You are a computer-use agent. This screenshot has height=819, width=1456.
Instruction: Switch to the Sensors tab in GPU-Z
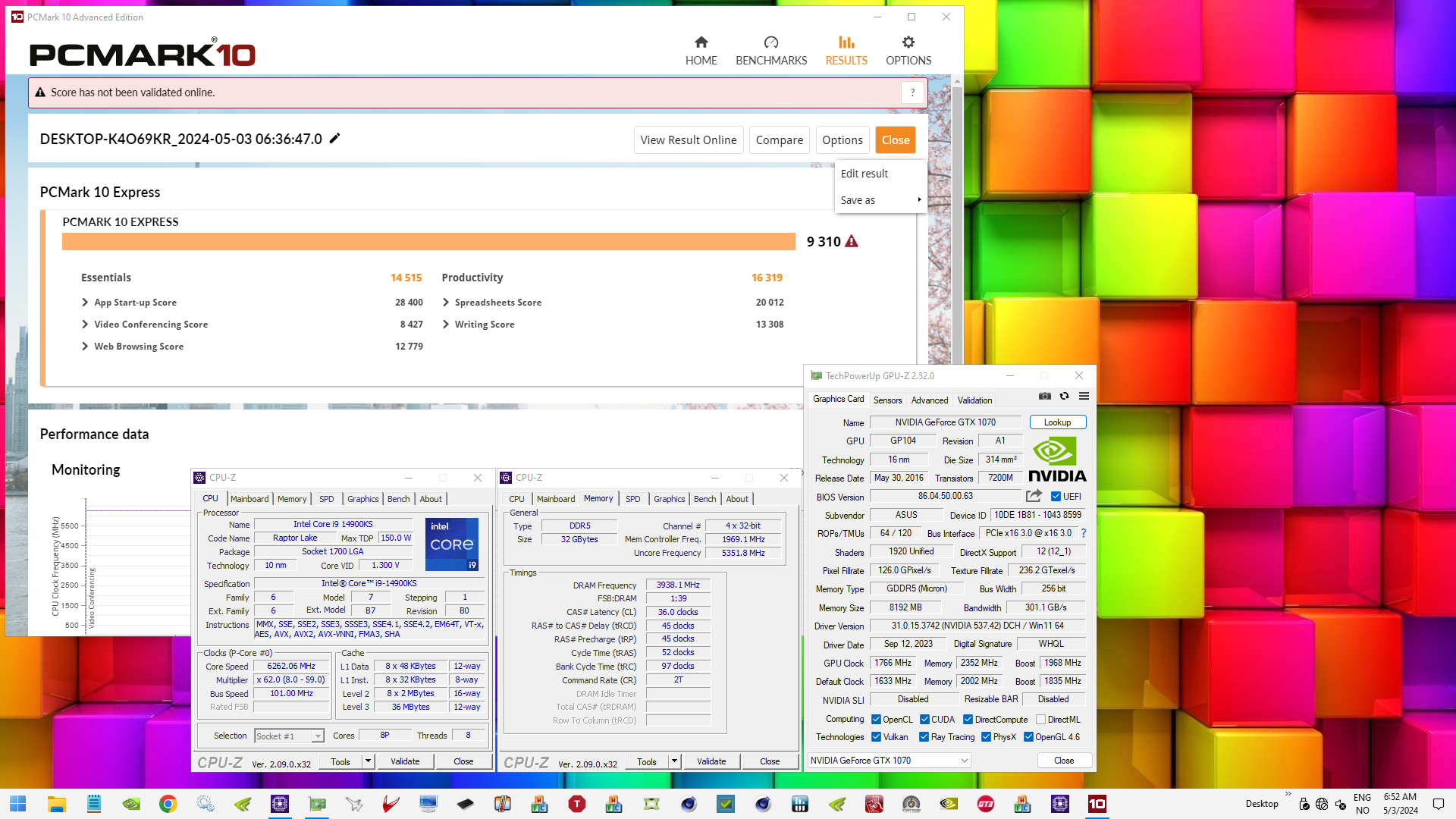(887, 400)
